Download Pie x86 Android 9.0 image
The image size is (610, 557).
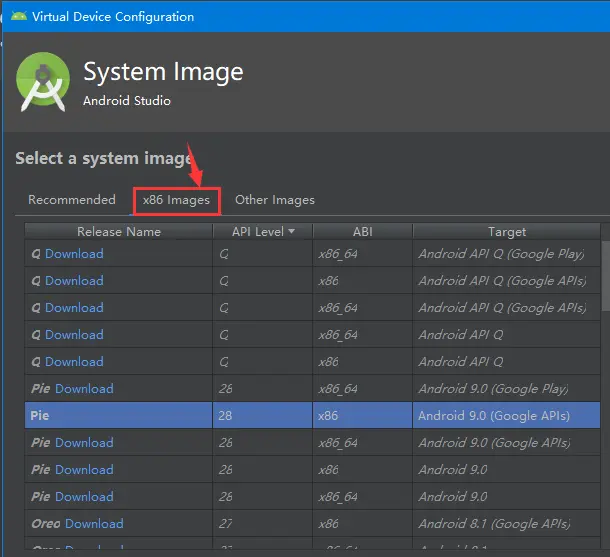coord(84,470)
